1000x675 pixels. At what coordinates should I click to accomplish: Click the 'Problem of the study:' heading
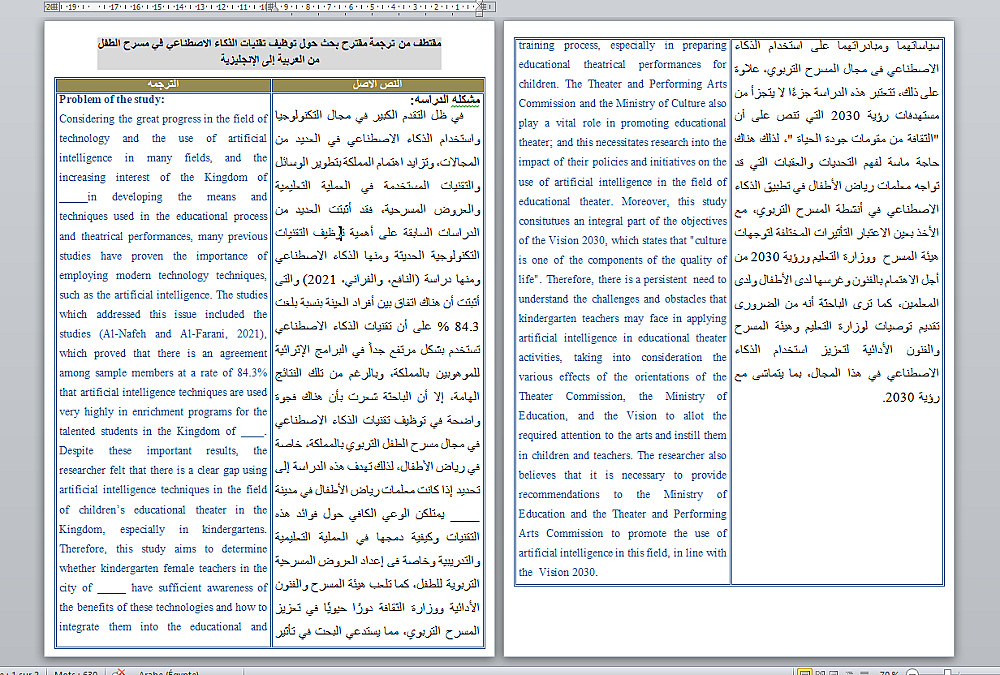[112, 100]
